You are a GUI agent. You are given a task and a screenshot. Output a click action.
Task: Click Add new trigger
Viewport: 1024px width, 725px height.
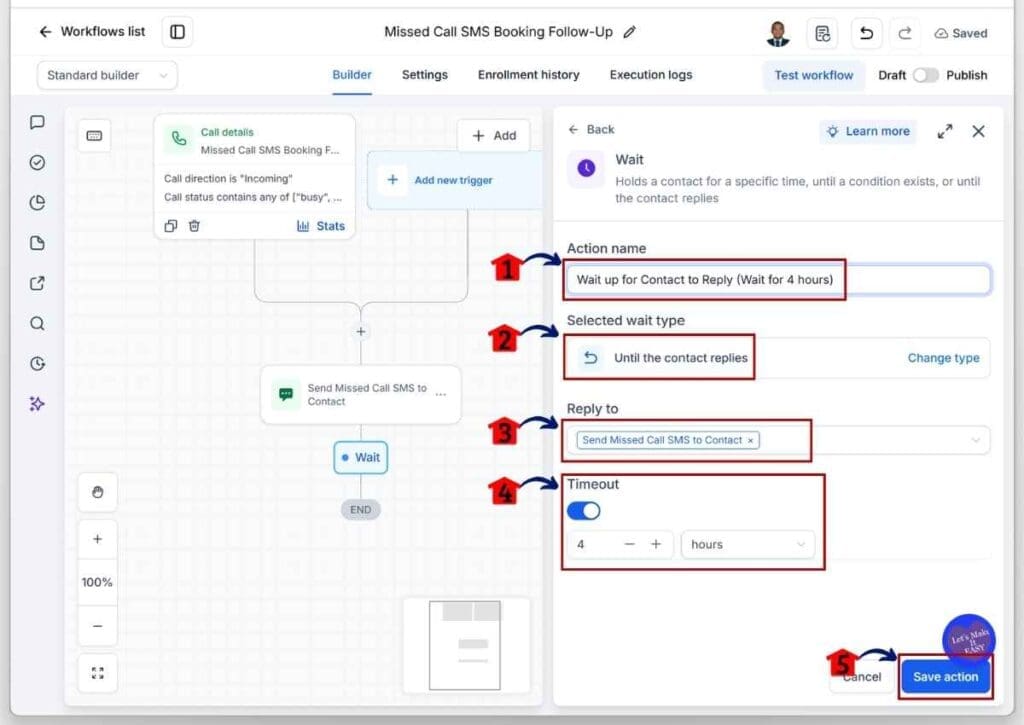pyautogui.click(x=453, y=180)
